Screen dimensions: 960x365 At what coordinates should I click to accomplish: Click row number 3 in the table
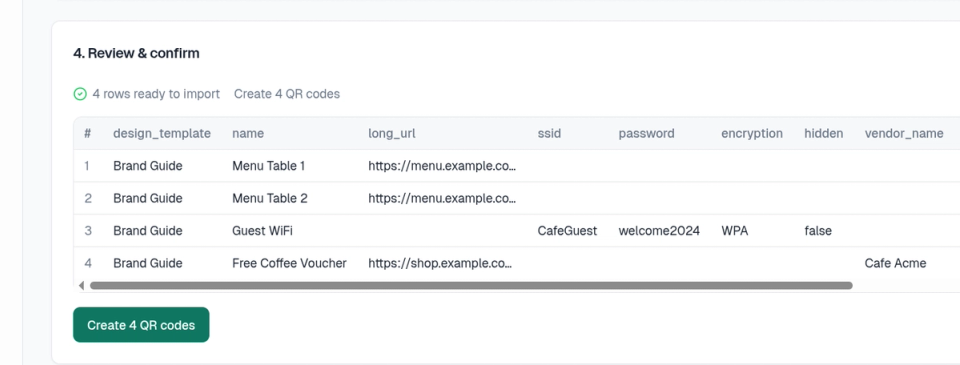(x=88, y=231)
